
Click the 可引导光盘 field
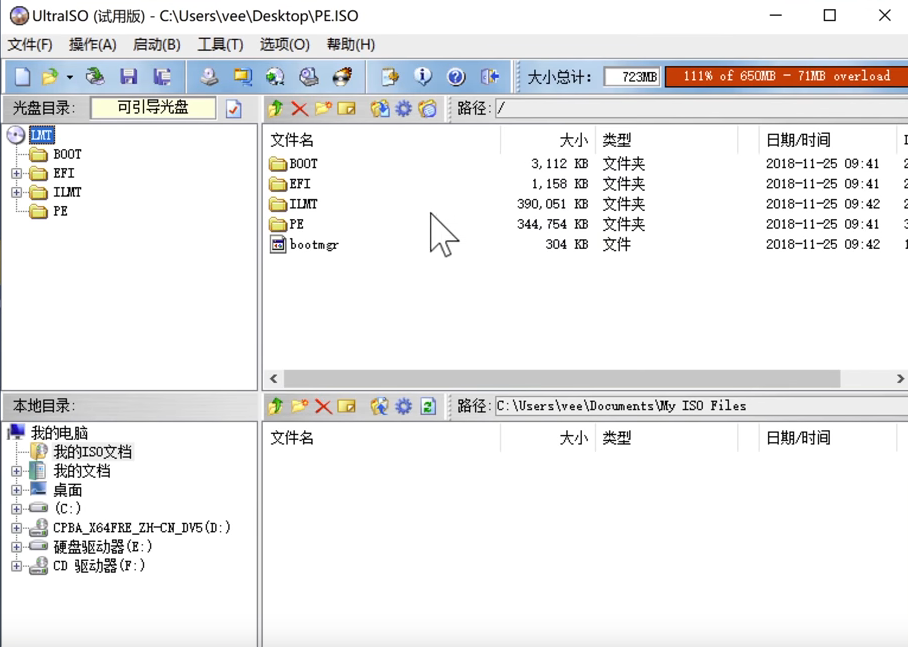[x=153, y=108]
